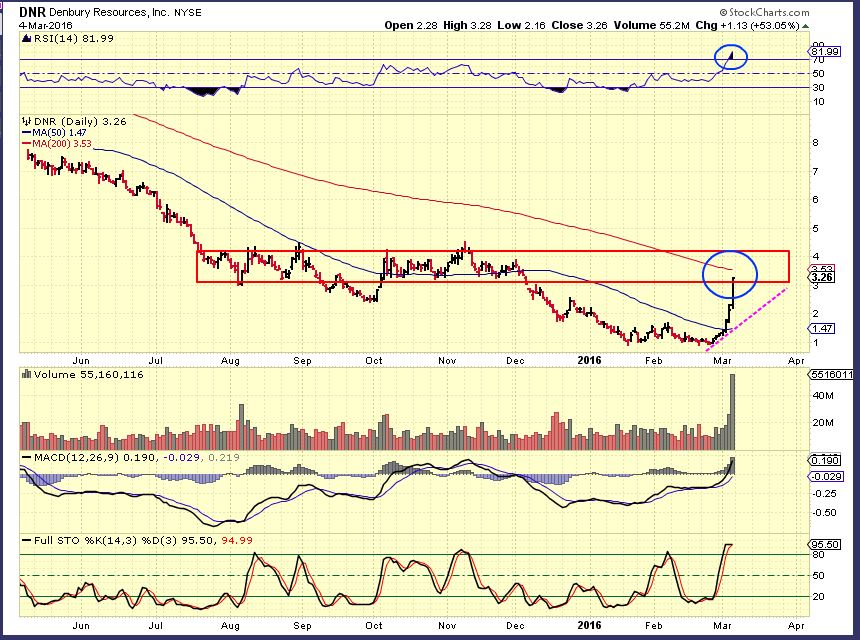Click the Denbury Resources, Inc. company name
This screenshot has width=860, height=640.
tap(110, 13)
